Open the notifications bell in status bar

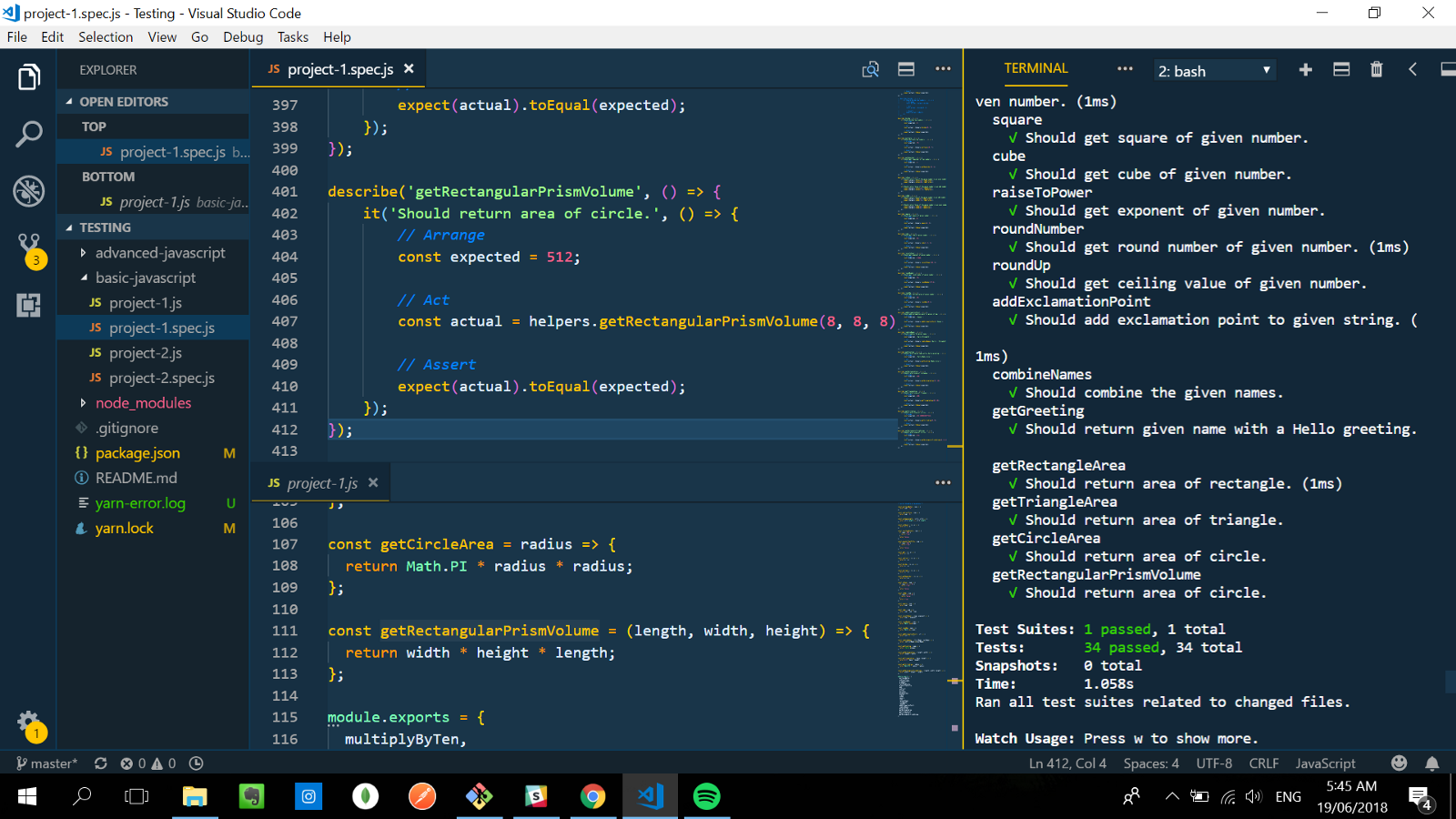1432,763
